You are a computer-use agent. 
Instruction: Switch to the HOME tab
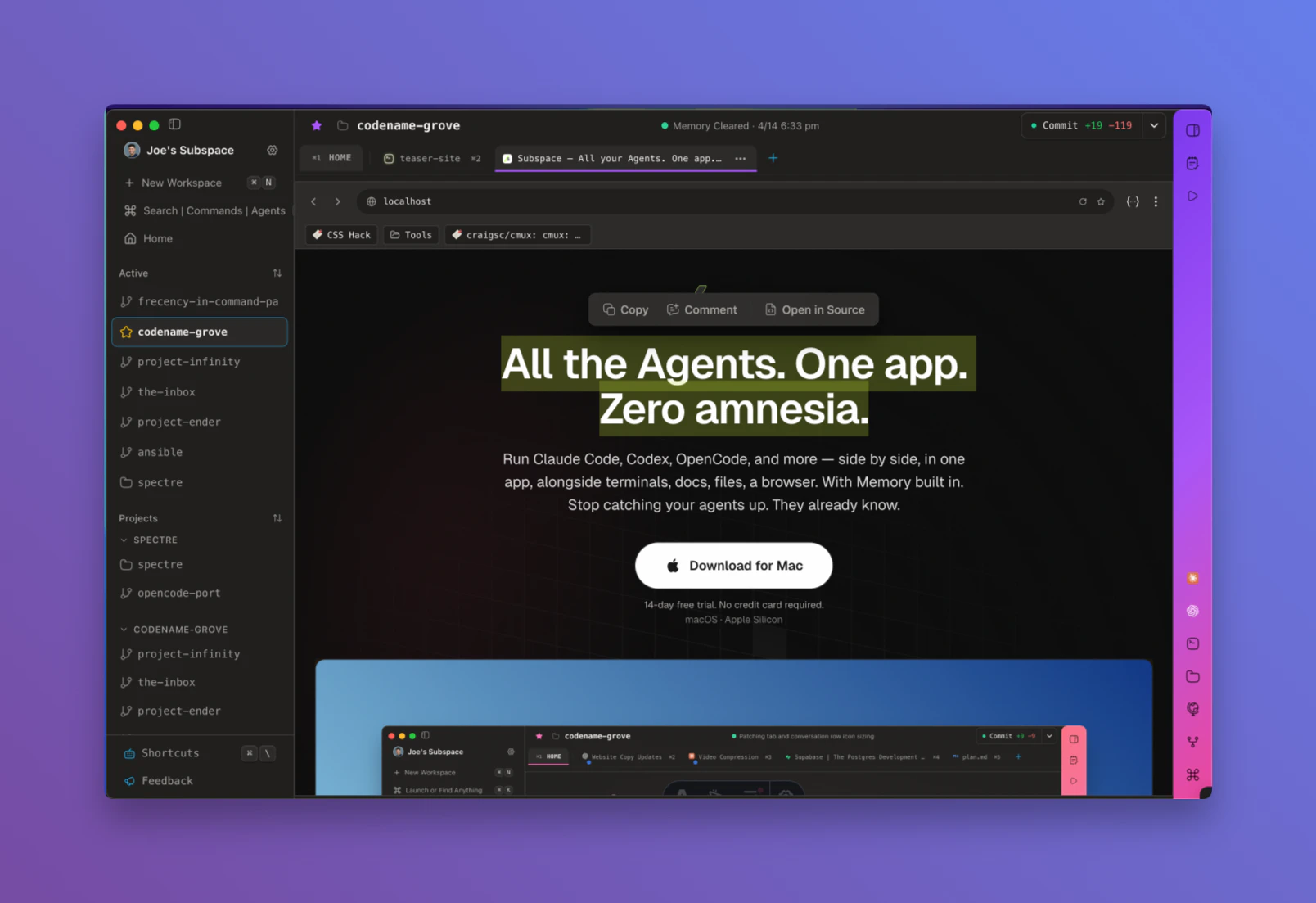pos(331,158)
